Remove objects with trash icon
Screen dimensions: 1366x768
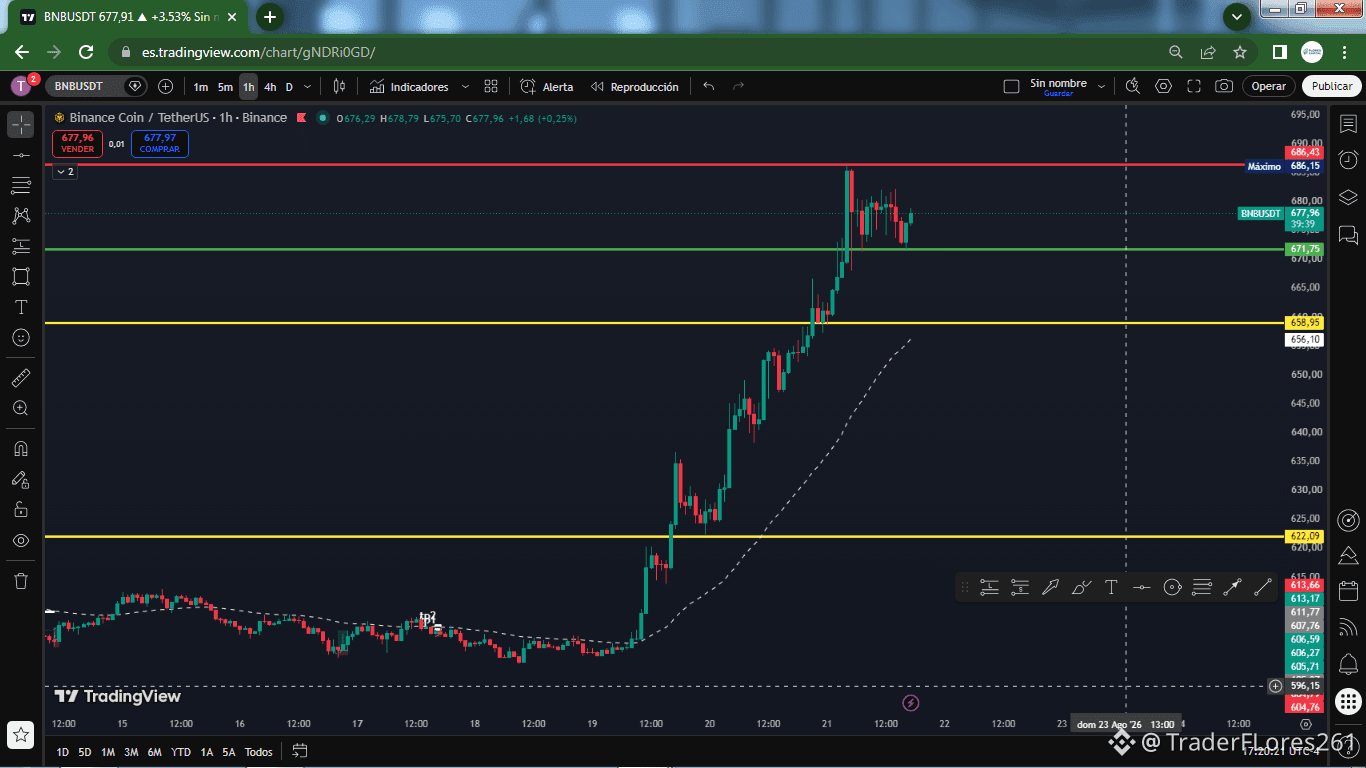(21, 580)
